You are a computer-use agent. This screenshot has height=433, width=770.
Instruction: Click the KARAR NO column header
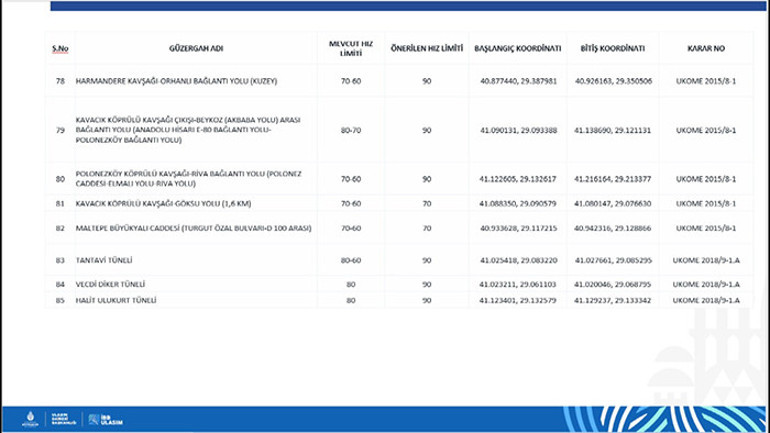[x=705, y=48]
